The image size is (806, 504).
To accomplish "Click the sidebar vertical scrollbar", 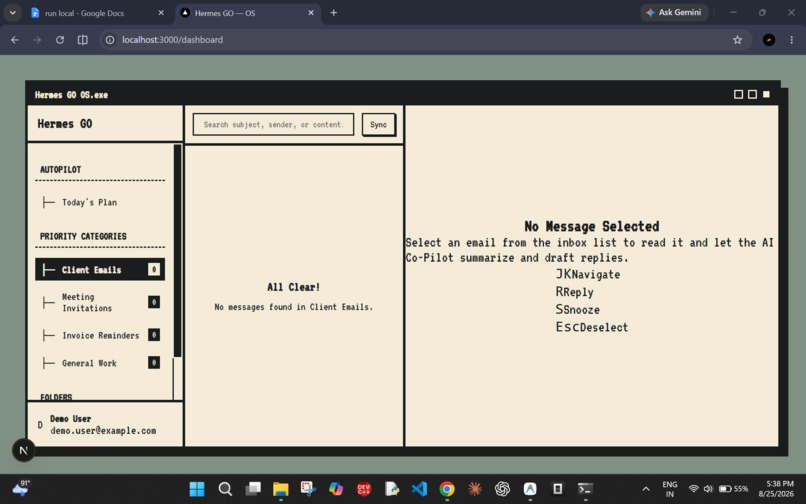I will click(x=177, y=251).
